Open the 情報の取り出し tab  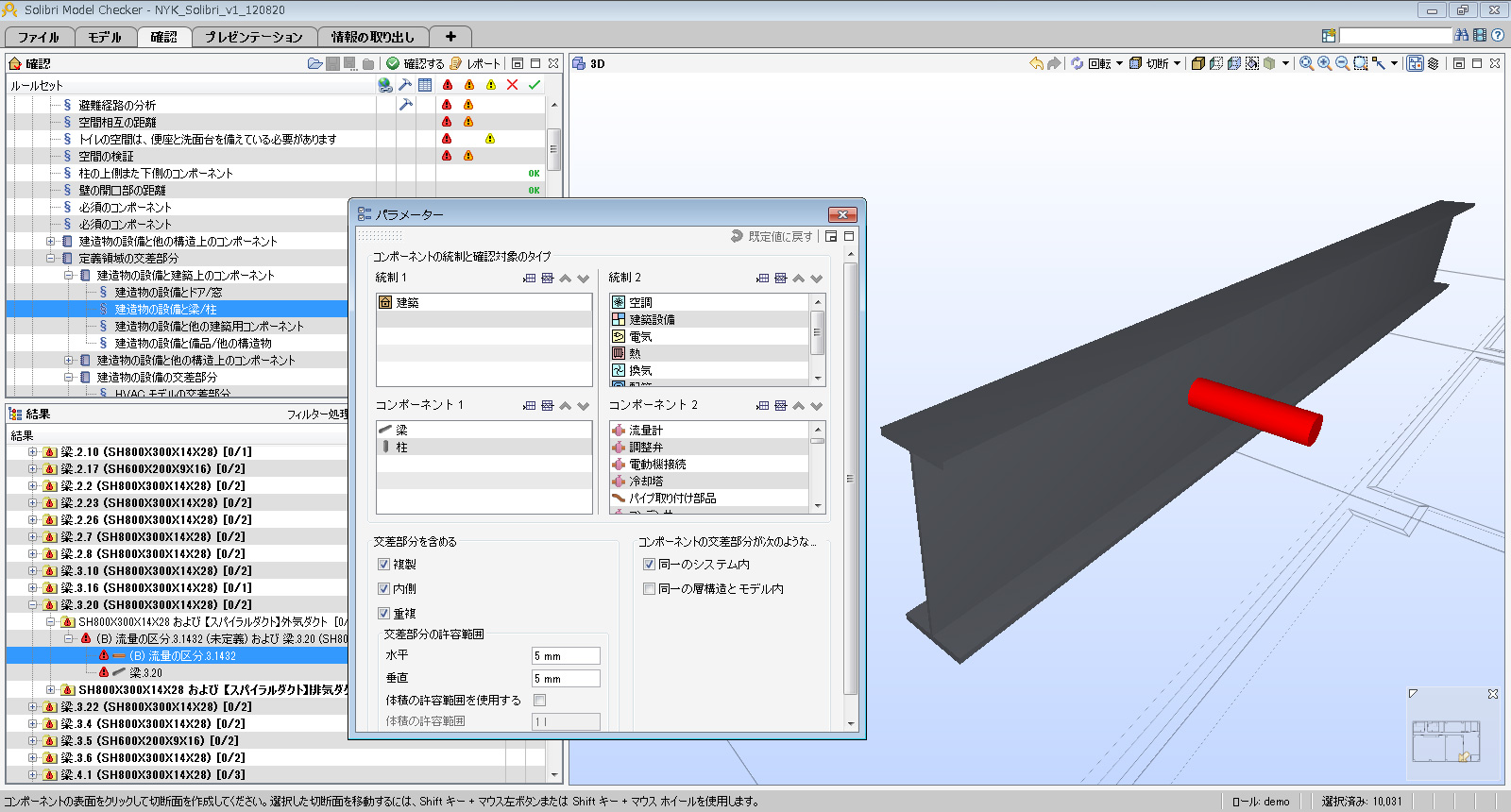tap(373, 37)
